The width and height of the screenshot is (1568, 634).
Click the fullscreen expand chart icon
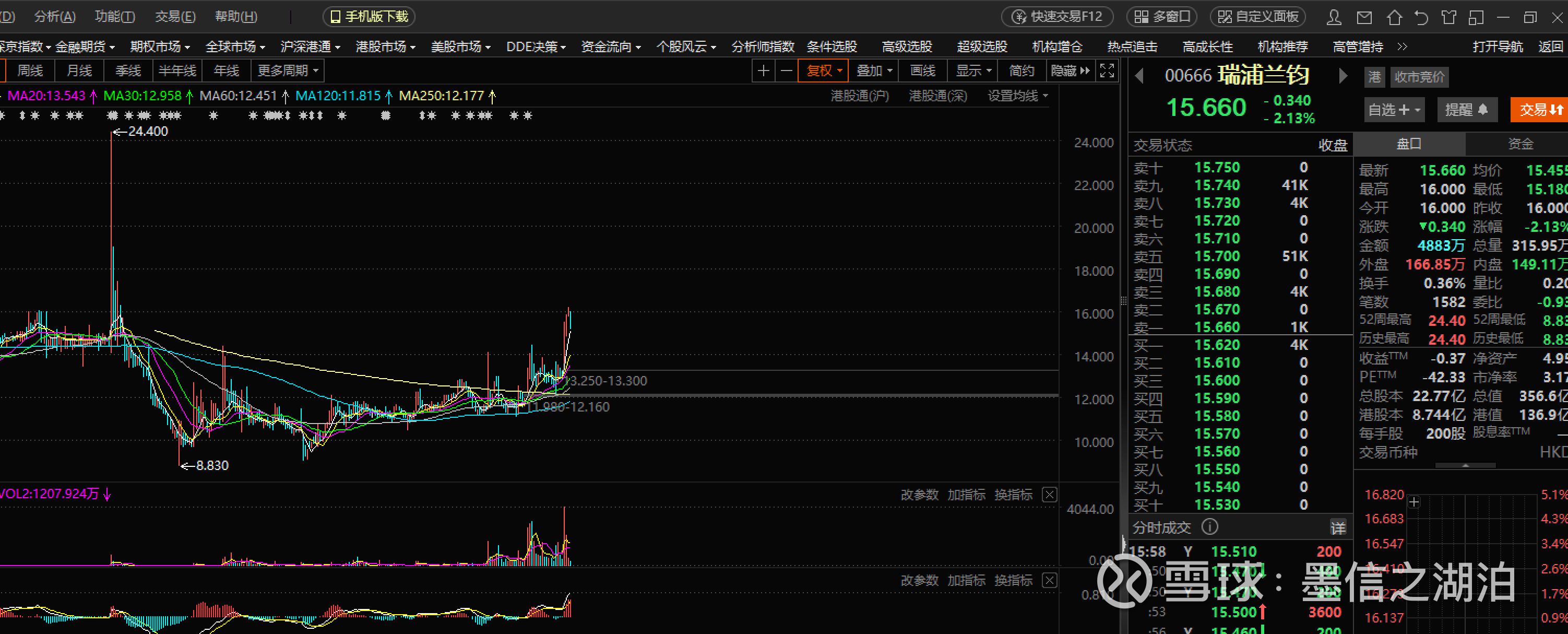click(1107, 71)
